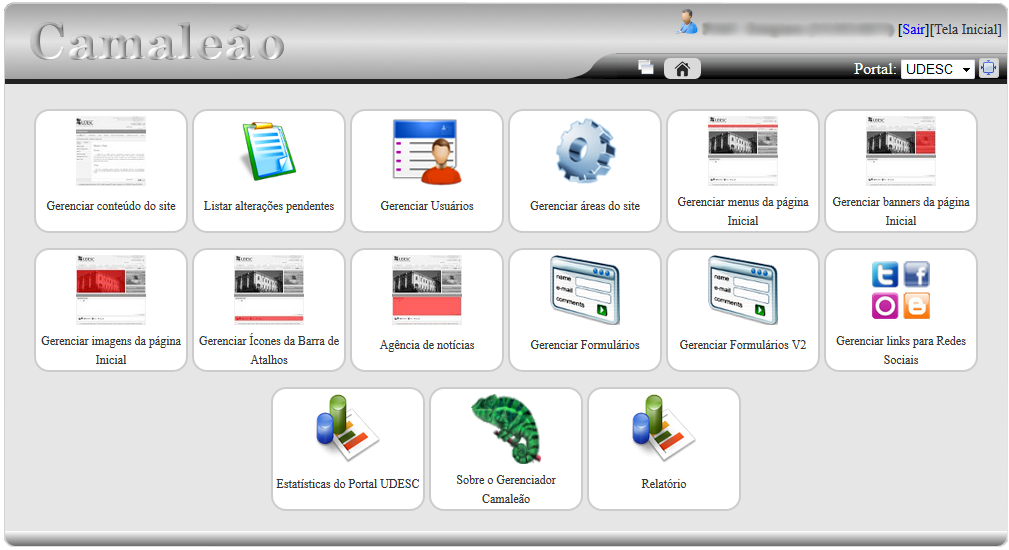Click the windows icon beside home button
1009x550 pixels.
point(646,68)
